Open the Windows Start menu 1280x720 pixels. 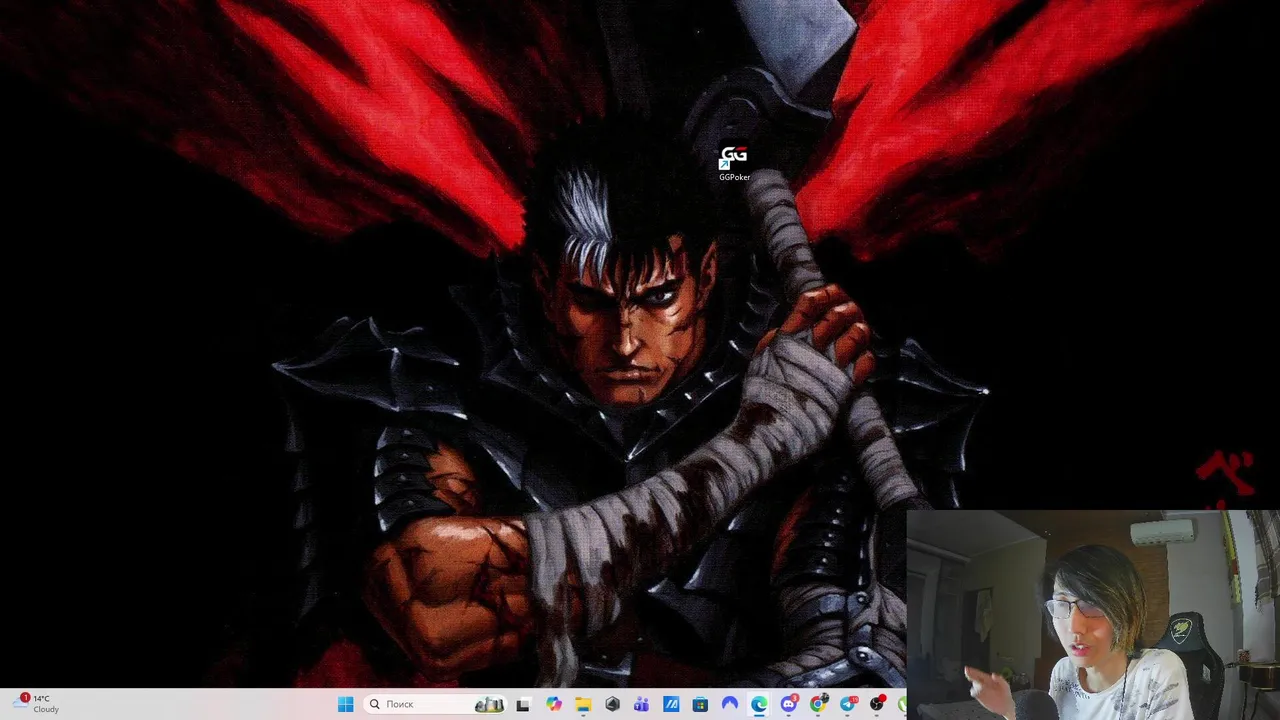[345, 704]
